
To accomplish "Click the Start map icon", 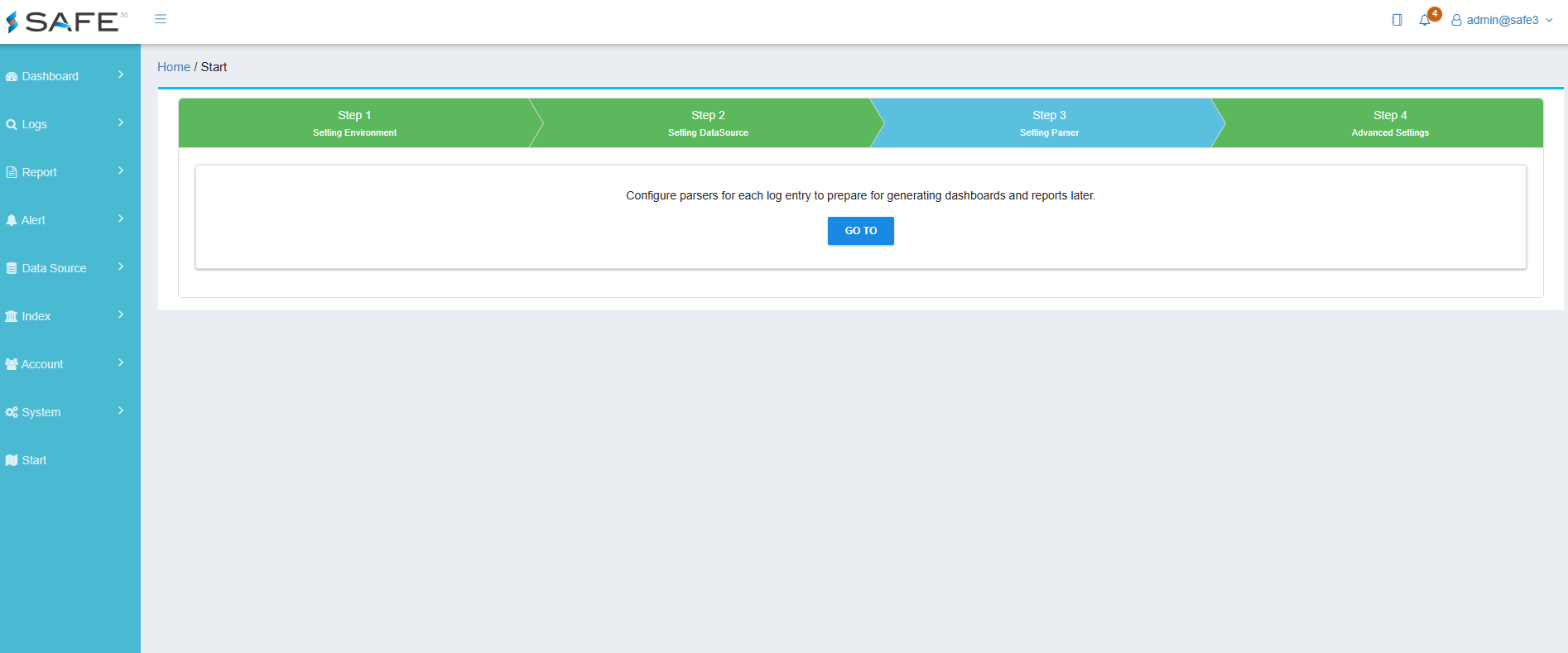I will click(12, 460).
